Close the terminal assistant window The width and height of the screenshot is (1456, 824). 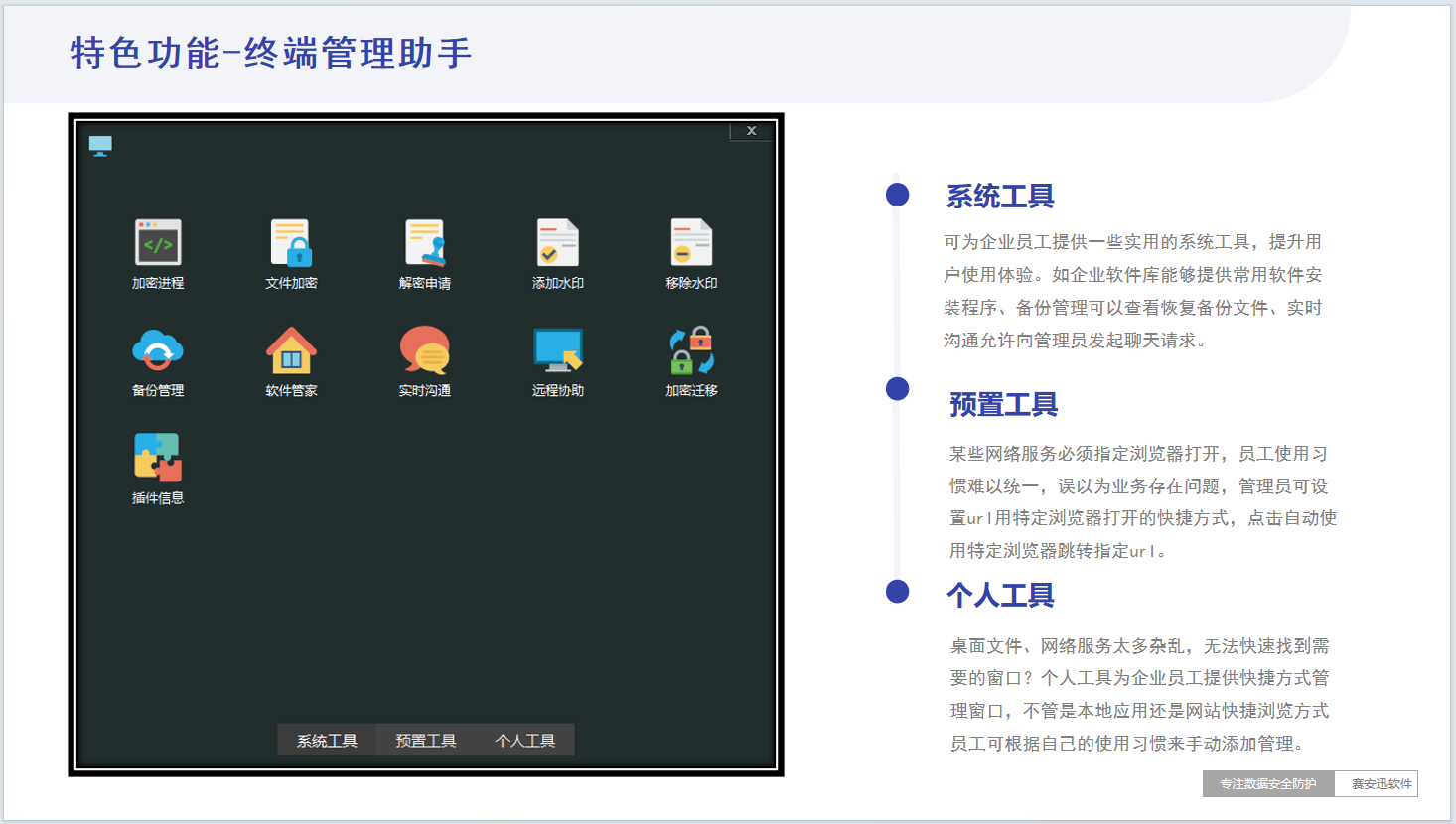(752, 131)
